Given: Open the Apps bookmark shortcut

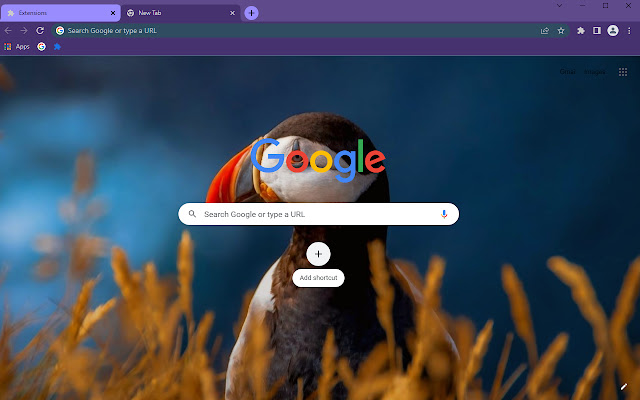Looking at the screenshot, I should [17, 47].
